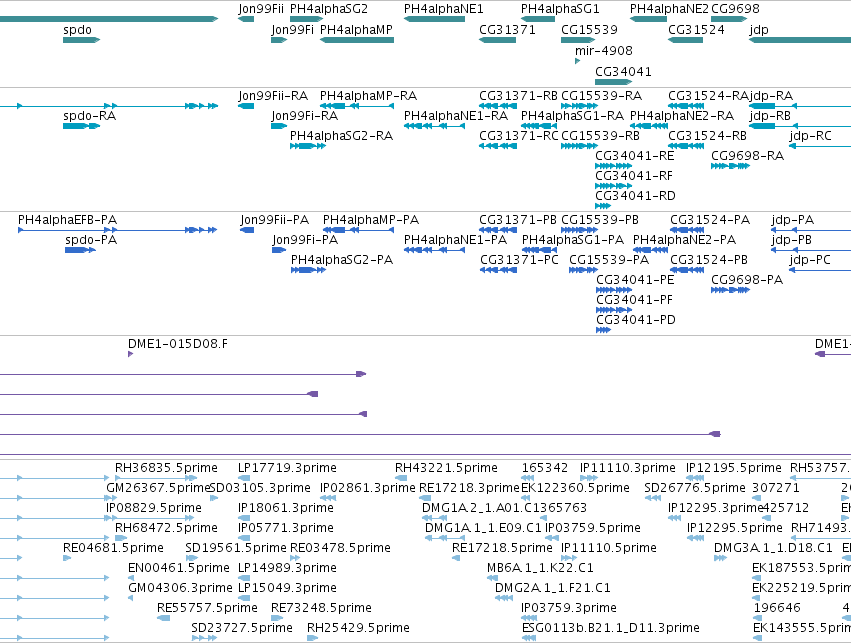The height and width of the screenshot is (643, 851).
Task: Open the jdp-RC transcript label
Action: pos(810,136)
